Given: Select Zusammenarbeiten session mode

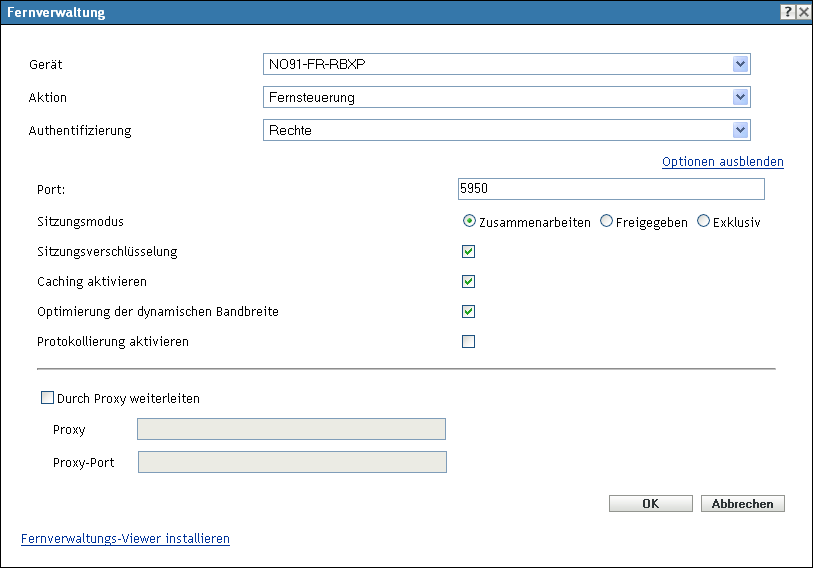Looking at the screenshot, I should (x=468, y=222).
